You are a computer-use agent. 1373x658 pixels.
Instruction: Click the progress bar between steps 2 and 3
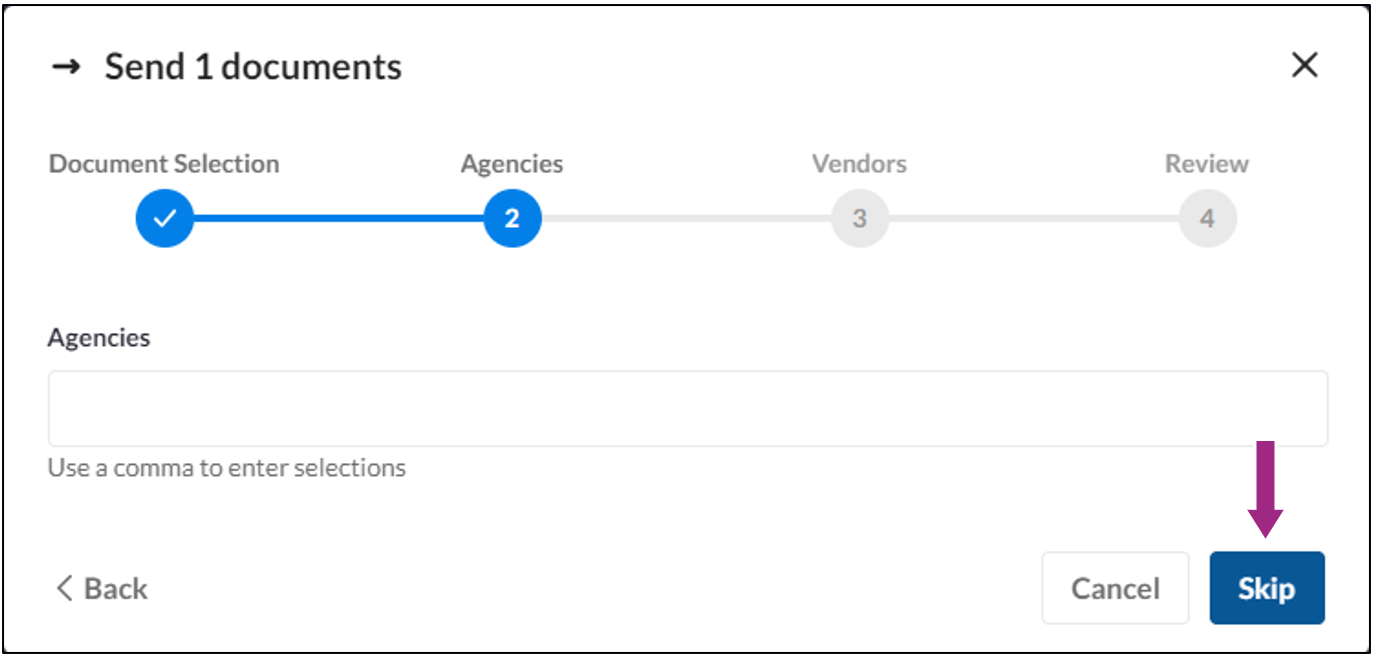point(686,217)
